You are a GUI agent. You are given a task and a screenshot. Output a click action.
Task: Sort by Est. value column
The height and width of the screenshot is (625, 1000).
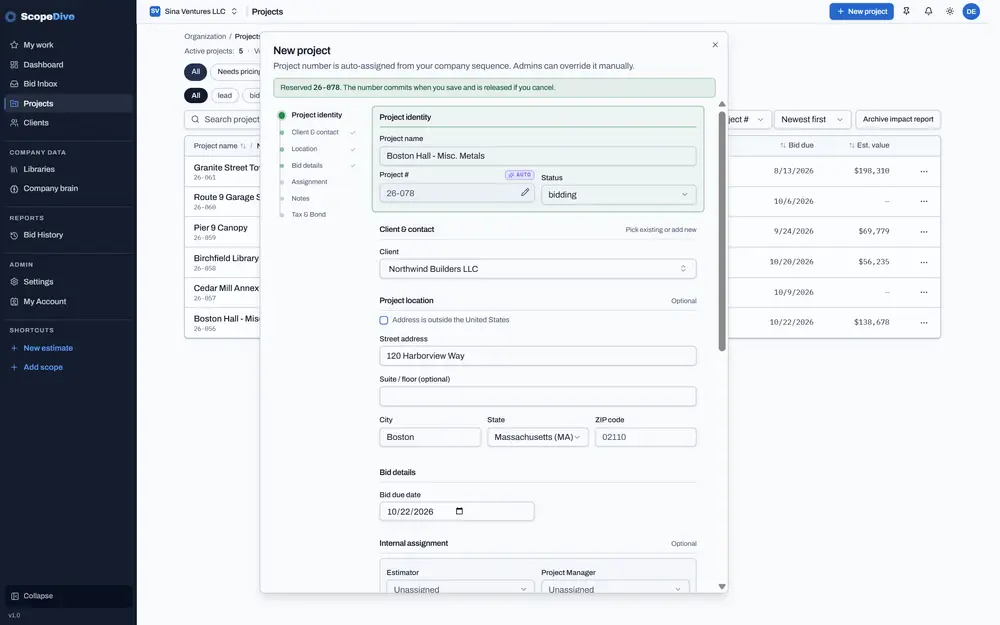tap(869, 145)
